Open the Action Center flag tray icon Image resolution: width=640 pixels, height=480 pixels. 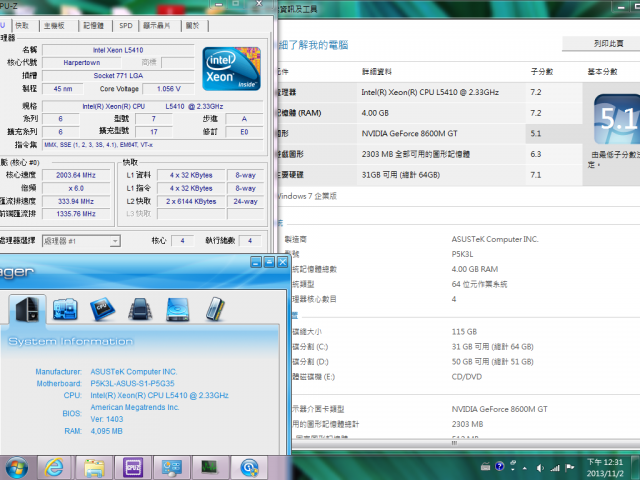click(569, 467)
